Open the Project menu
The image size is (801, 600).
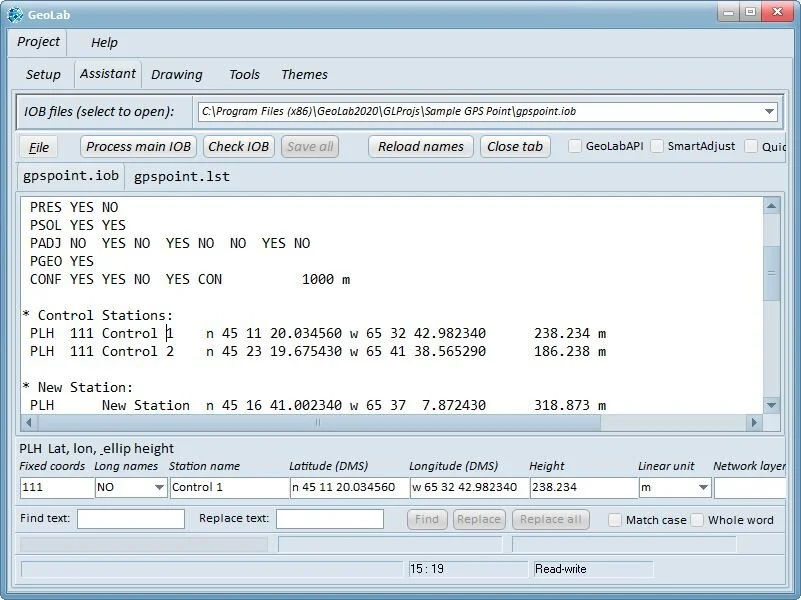[38, 42]
